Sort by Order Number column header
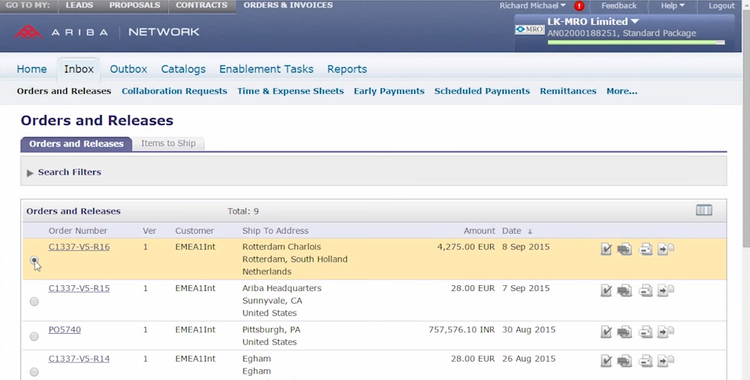750x380 pixels. point(77,231)
